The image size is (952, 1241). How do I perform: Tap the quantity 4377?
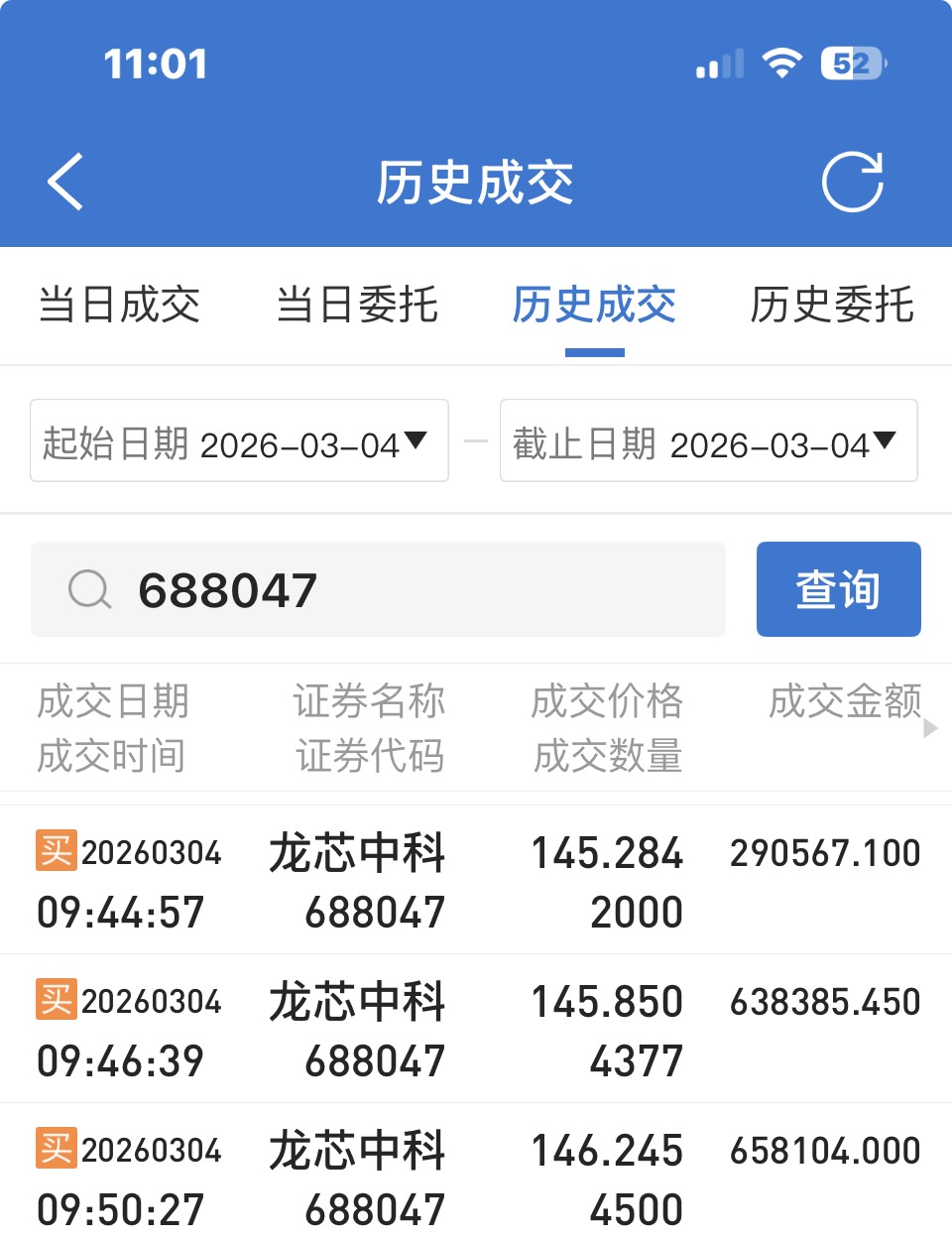pos(637,1060)
